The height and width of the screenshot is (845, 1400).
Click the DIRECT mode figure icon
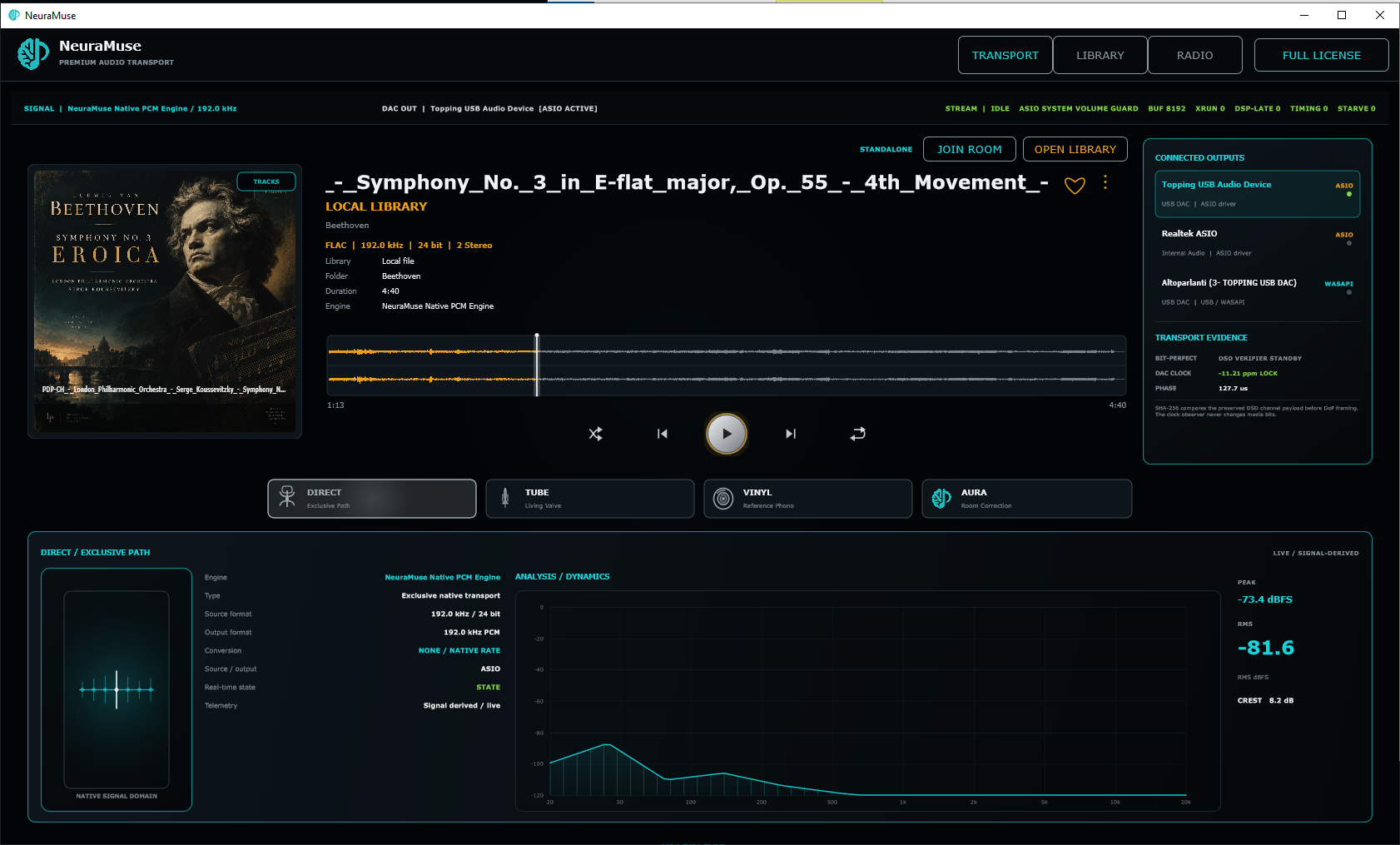287,497
